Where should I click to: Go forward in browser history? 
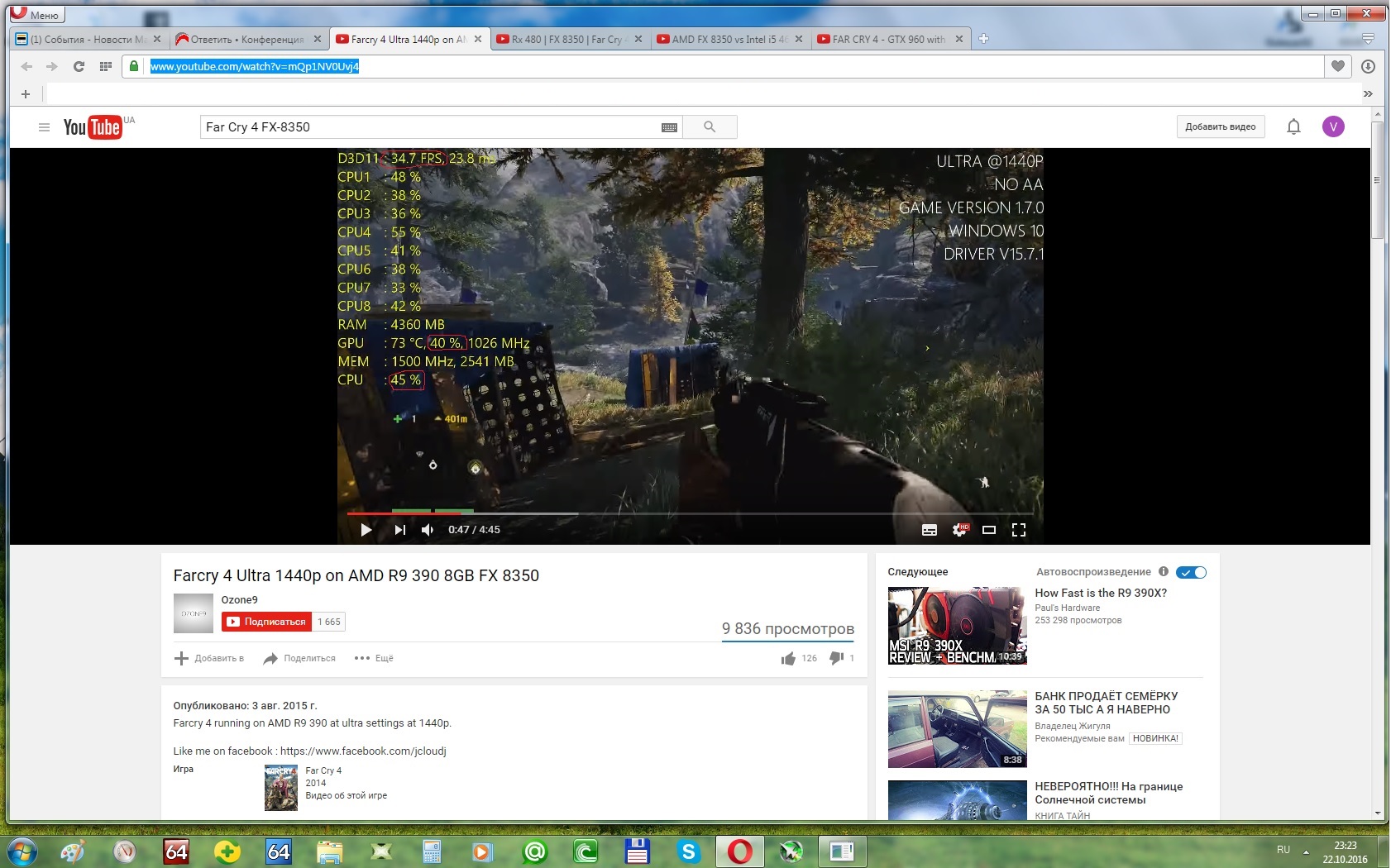pos(52,66)
